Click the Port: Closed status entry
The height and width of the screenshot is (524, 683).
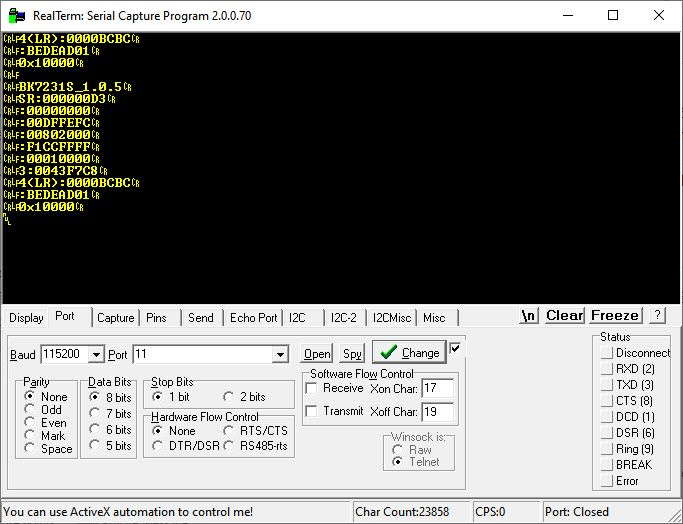coord(577,512)
